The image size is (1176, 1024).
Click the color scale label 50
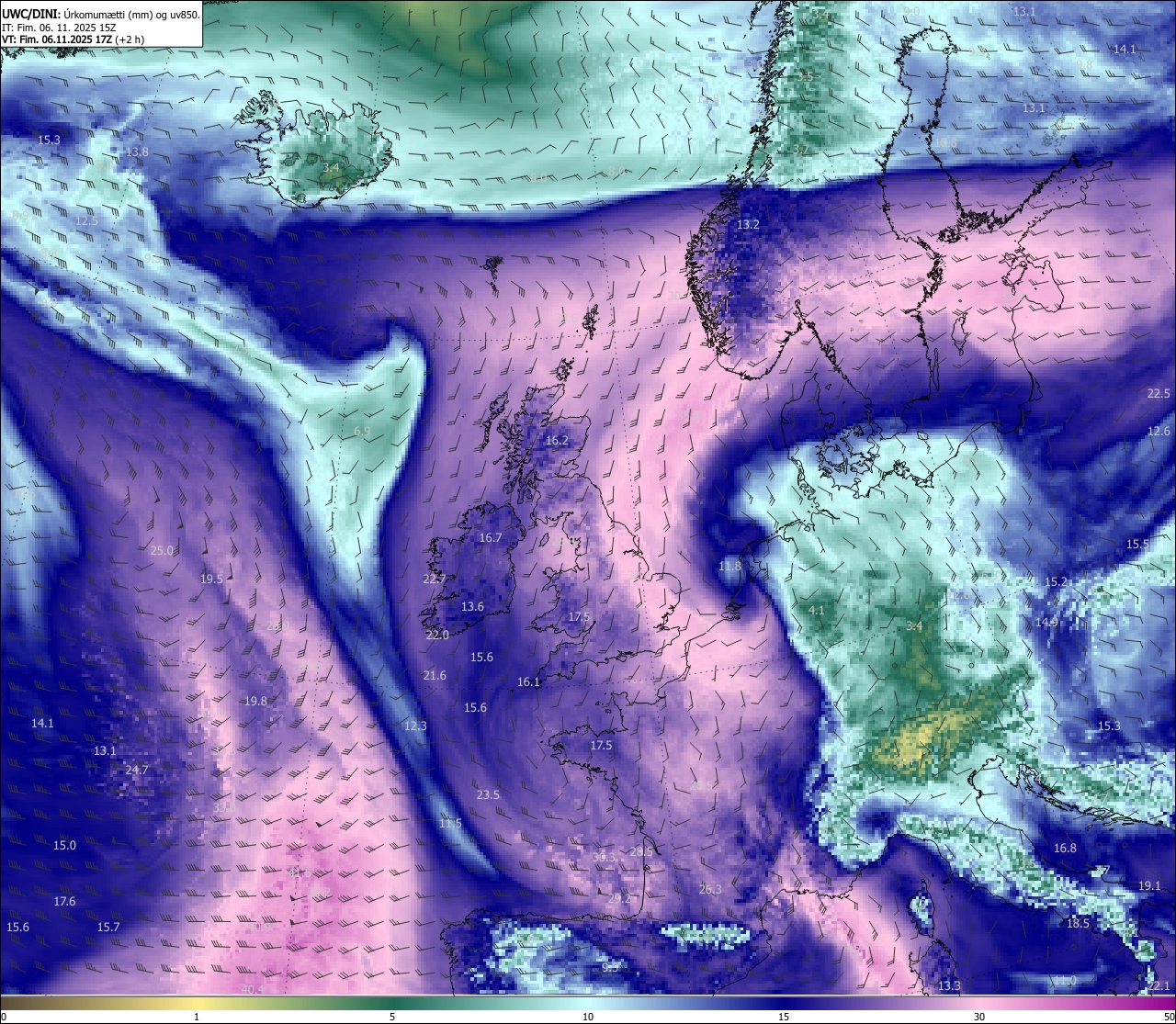click(x=1169, y=1017)
